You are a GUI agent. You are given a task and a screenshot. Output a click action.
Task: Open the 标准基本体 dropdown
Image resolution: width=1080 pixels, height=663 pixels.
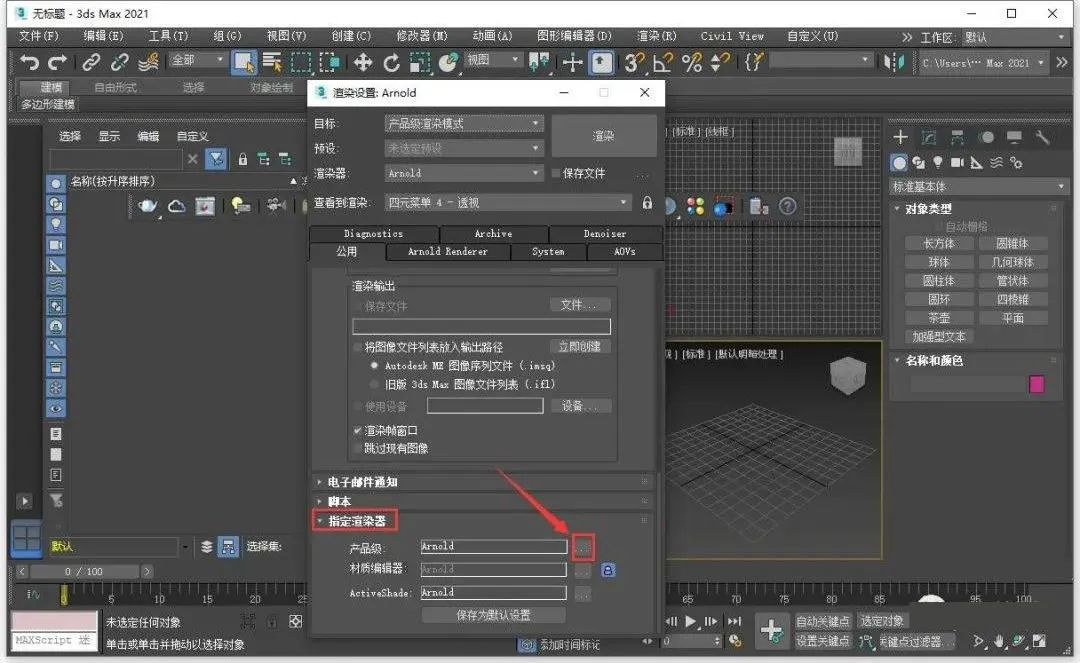979,187
